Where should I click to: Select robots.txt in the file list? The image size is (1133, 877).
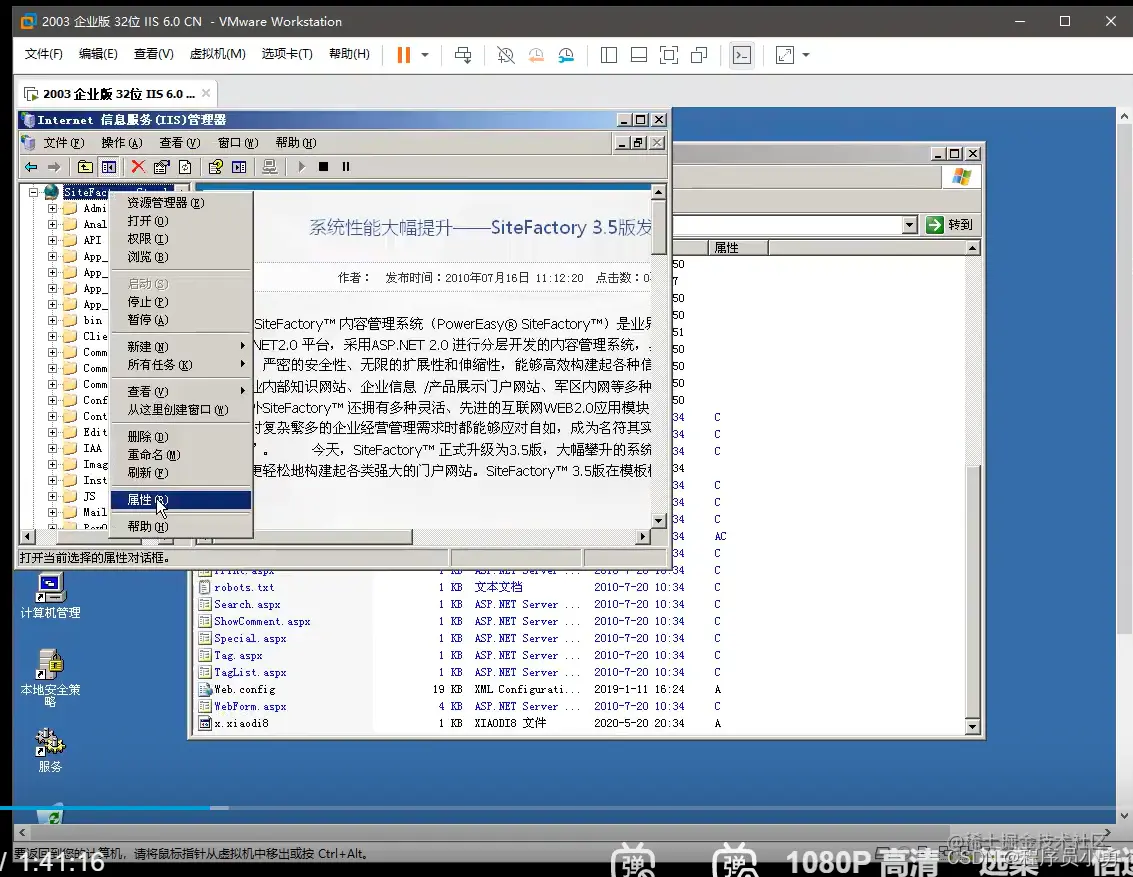click(244, 587)
